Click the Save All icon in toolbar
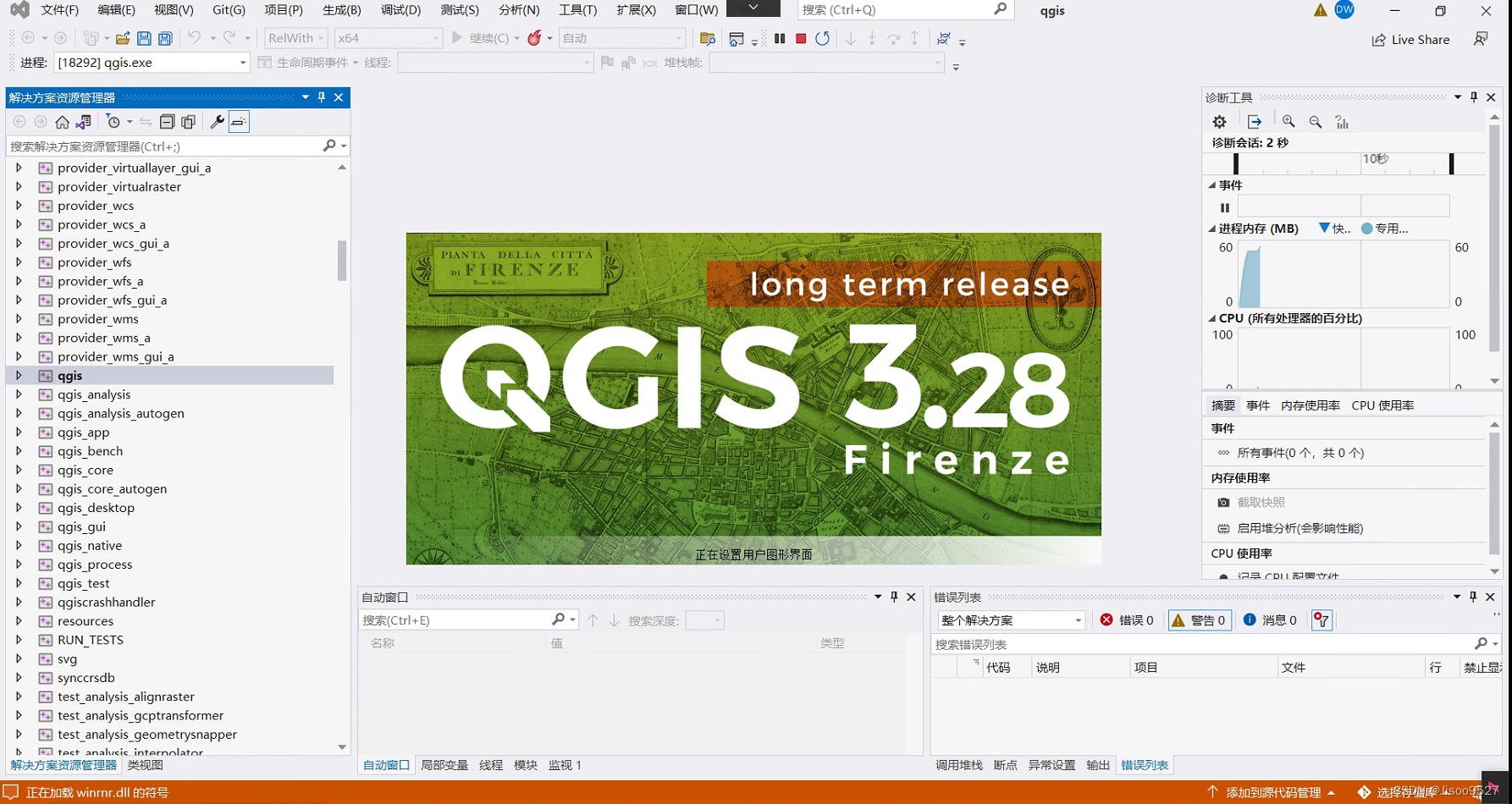The image size is (1512, 804). (x=165, y=38)
